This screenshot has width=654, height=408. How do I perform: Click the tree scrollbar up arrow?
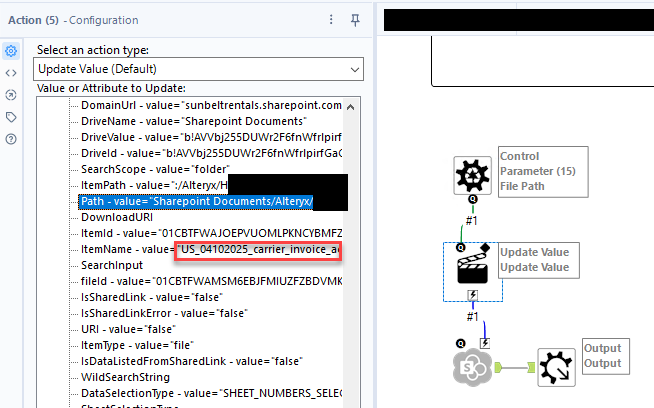[351, 107]
